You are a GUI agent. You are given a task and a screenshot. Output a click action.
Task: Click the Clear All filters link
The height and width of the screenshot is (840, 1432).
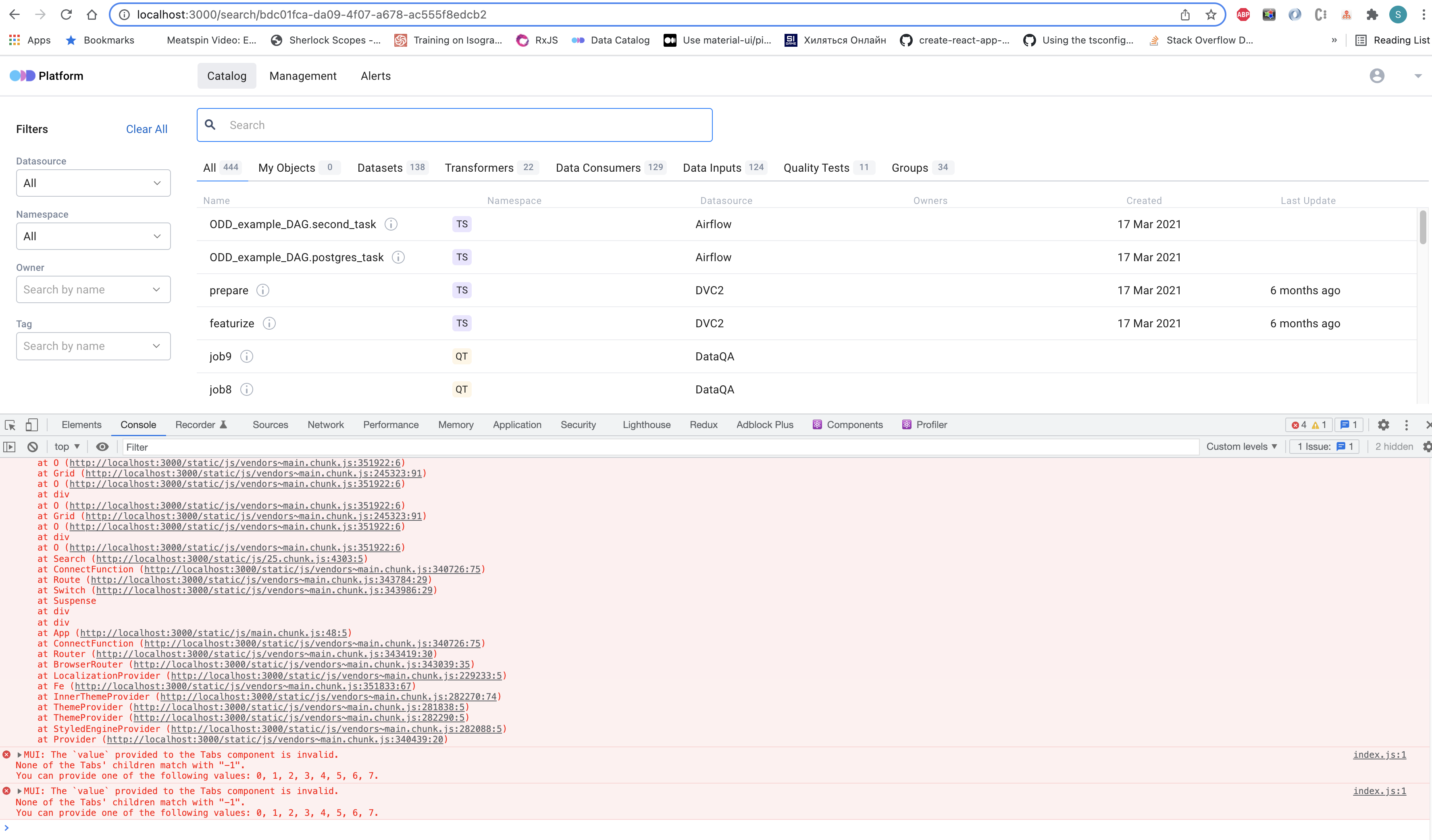pyautogui.click(x=146, y=129)
